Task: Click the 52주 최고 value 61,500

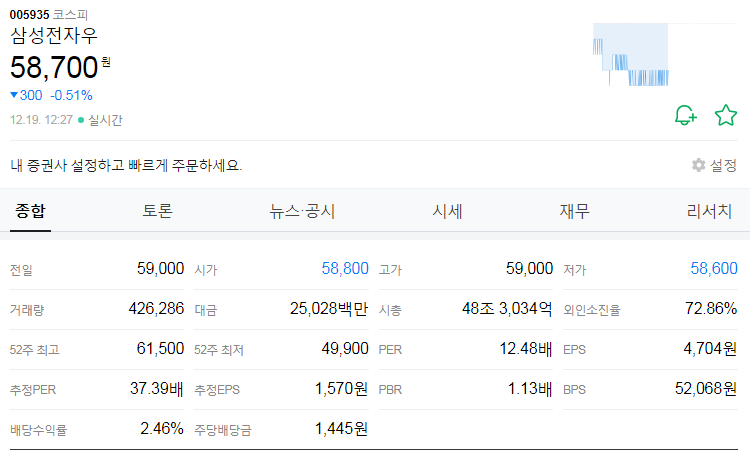Action: coord(160,348)
